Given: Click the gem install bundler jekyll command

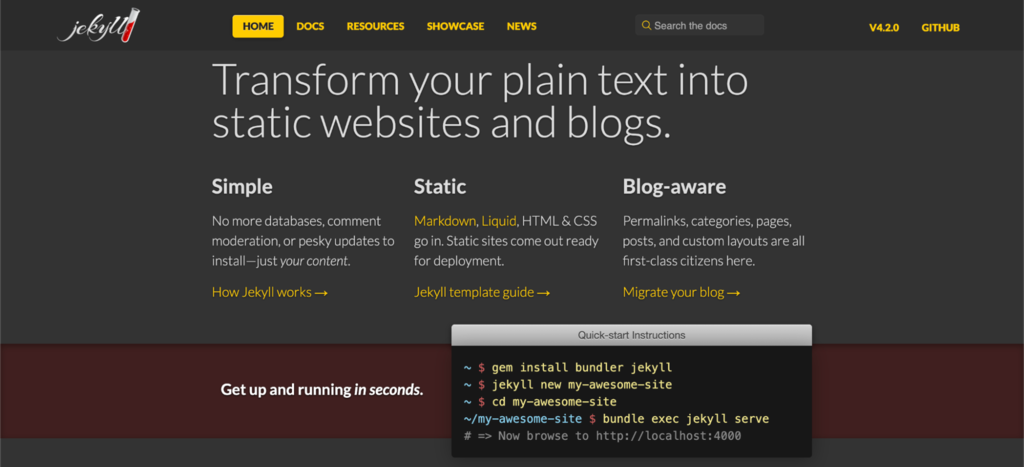Looking at the screenshot, I should (x=581, y=367).
